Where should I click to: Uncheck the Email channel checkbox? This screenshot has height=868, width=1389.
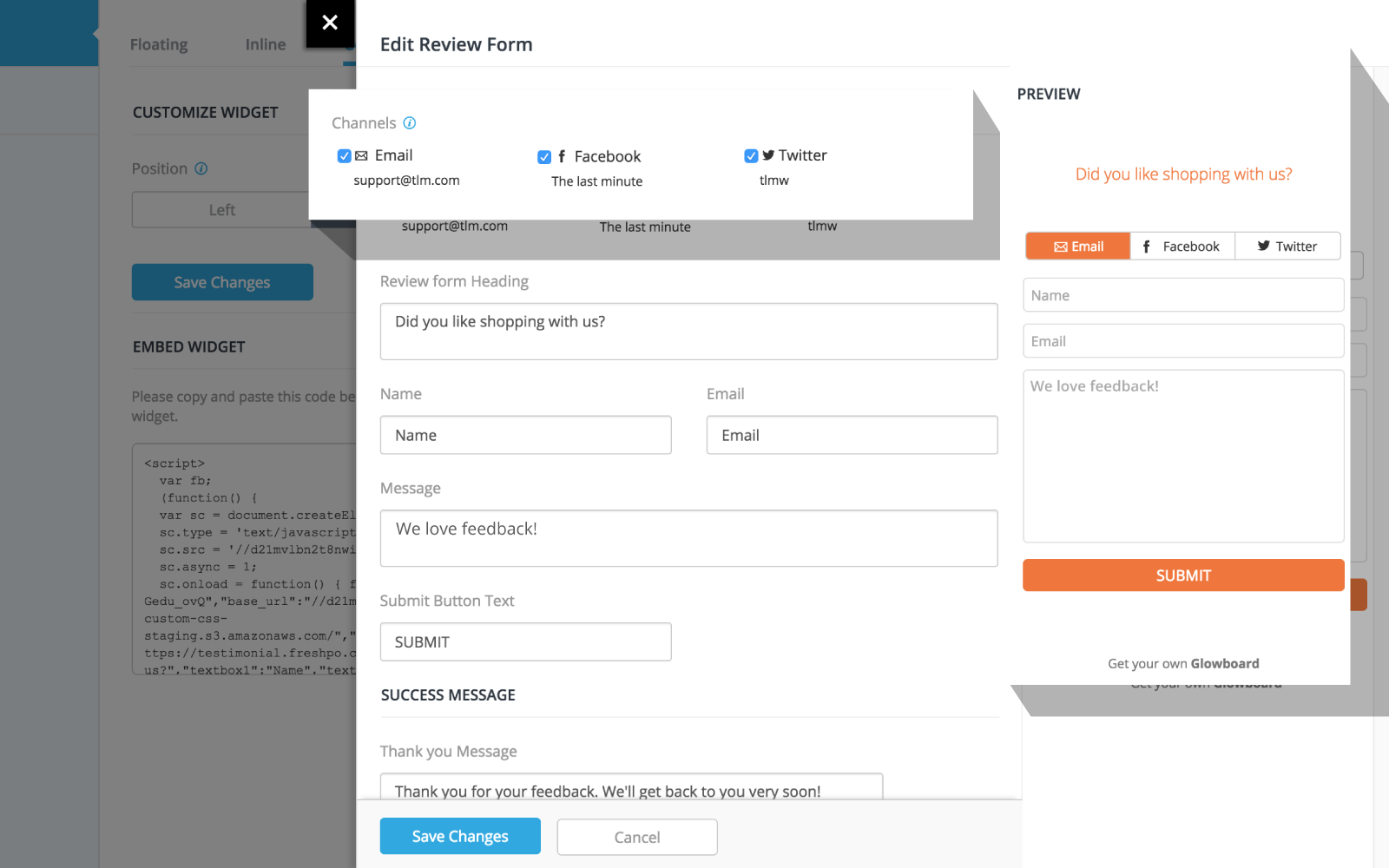[x=344, y=156]
